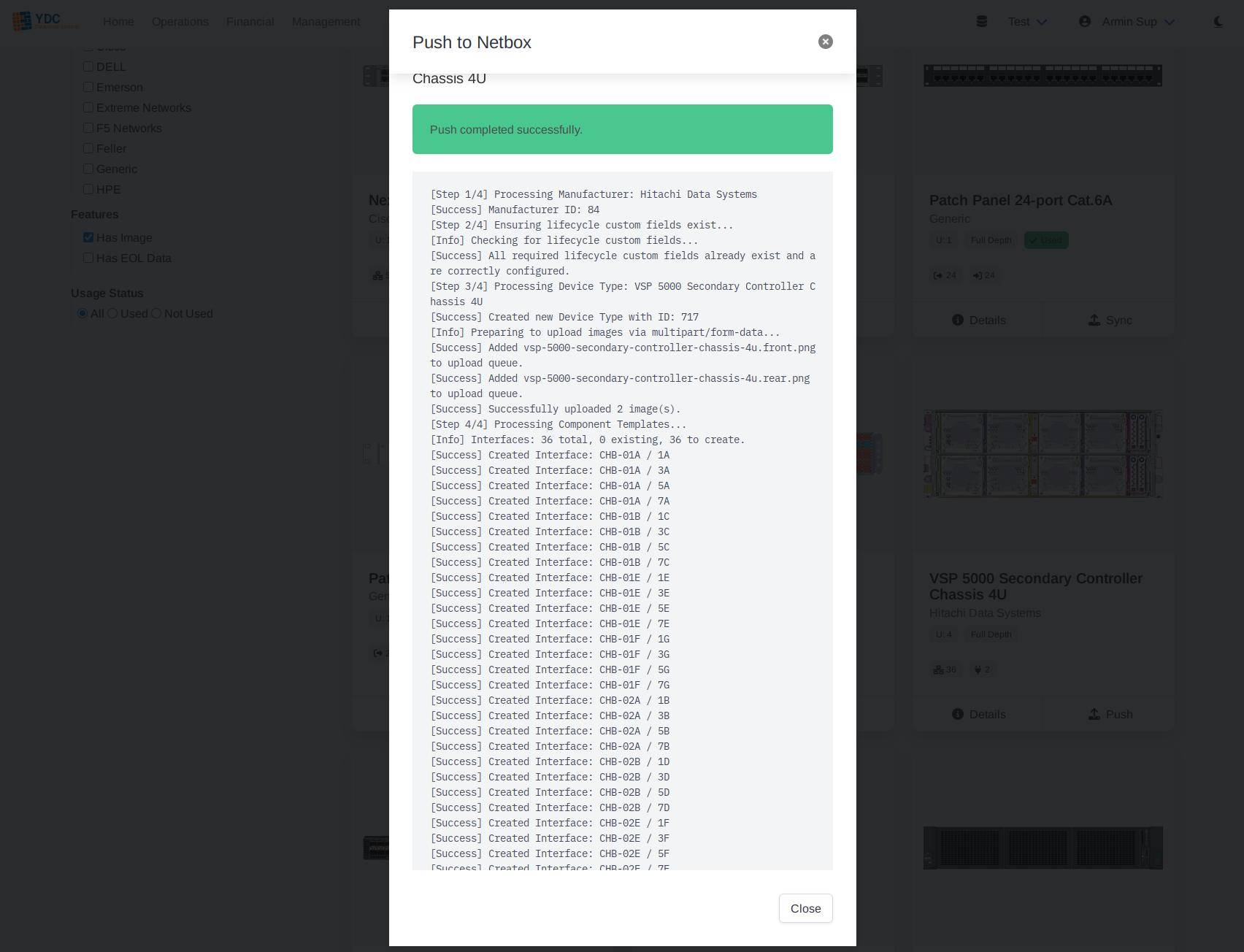This screenshot has height=952, width=1244.
Task: Uncheck the Has Image feature checkbox
Action: [88, 237]
